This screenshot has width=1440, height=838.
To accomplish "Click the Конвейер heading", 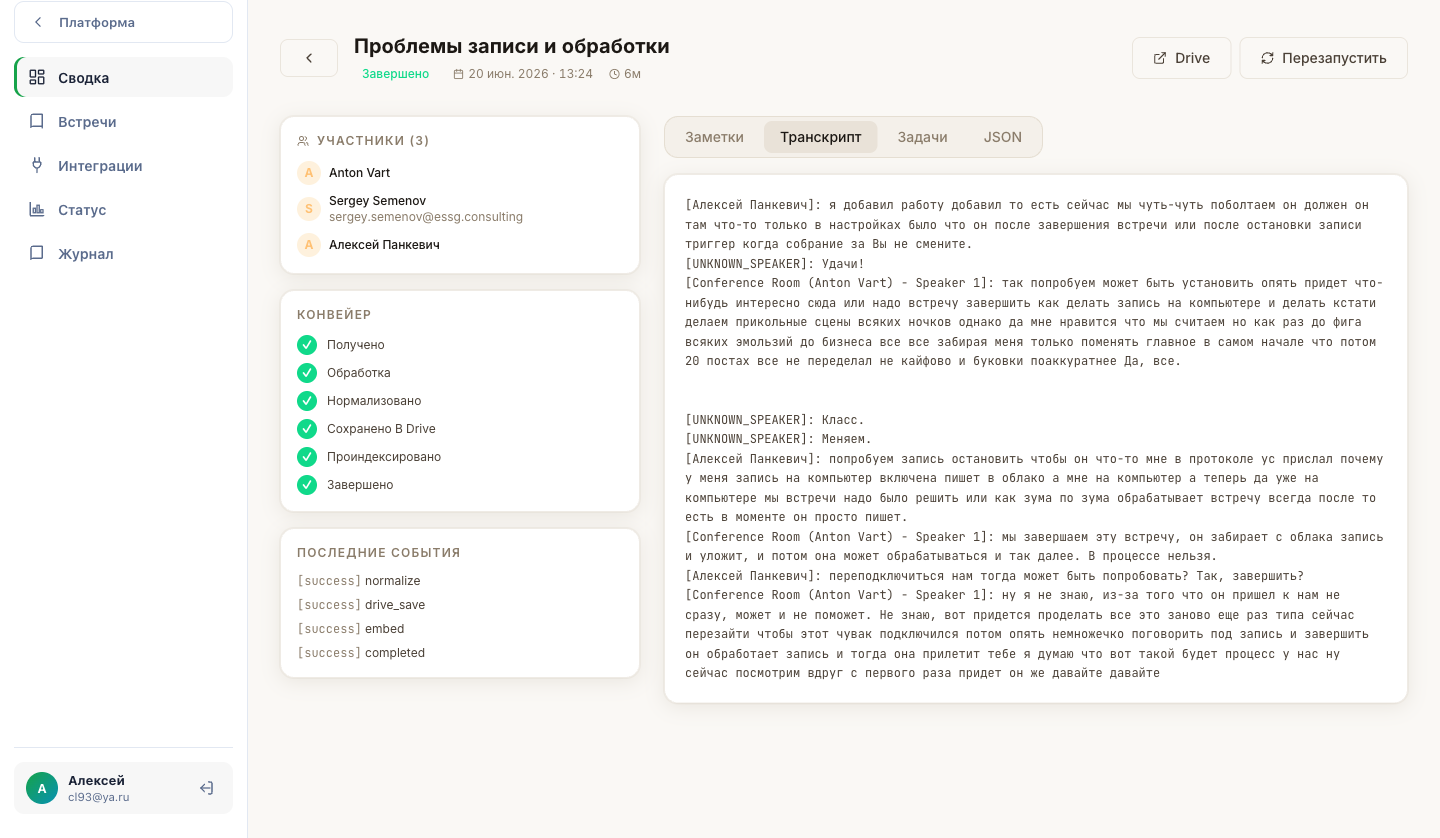I will (x=334, y=314).
